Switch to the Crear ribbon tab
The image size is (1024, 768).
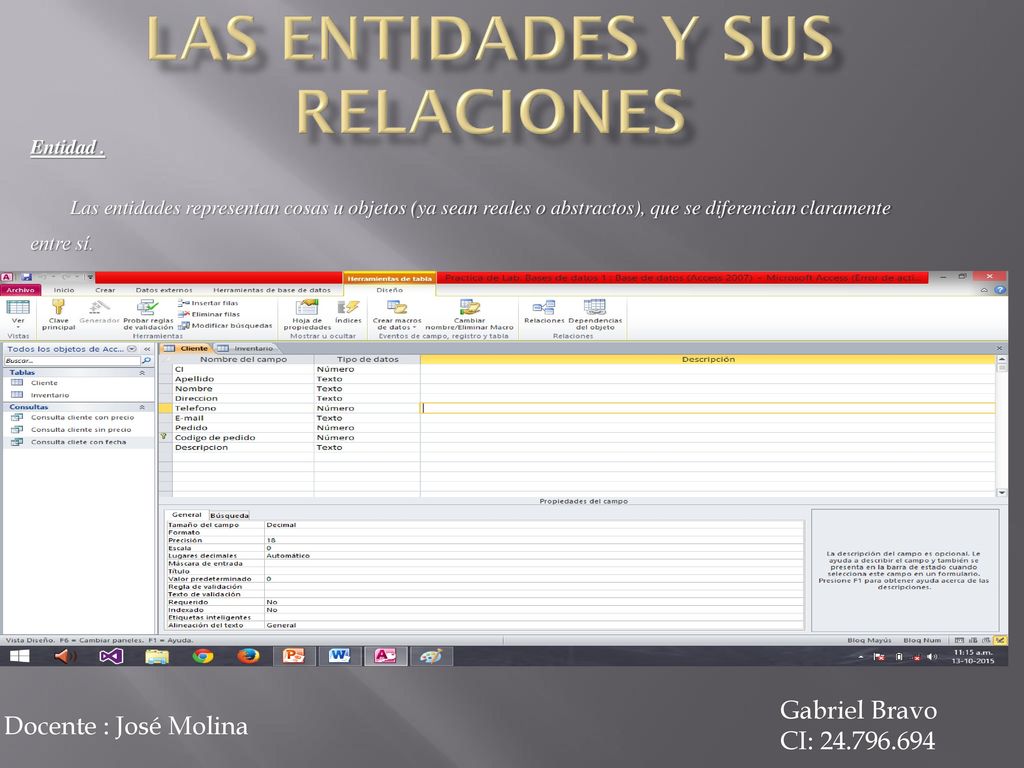coord(105,290)
